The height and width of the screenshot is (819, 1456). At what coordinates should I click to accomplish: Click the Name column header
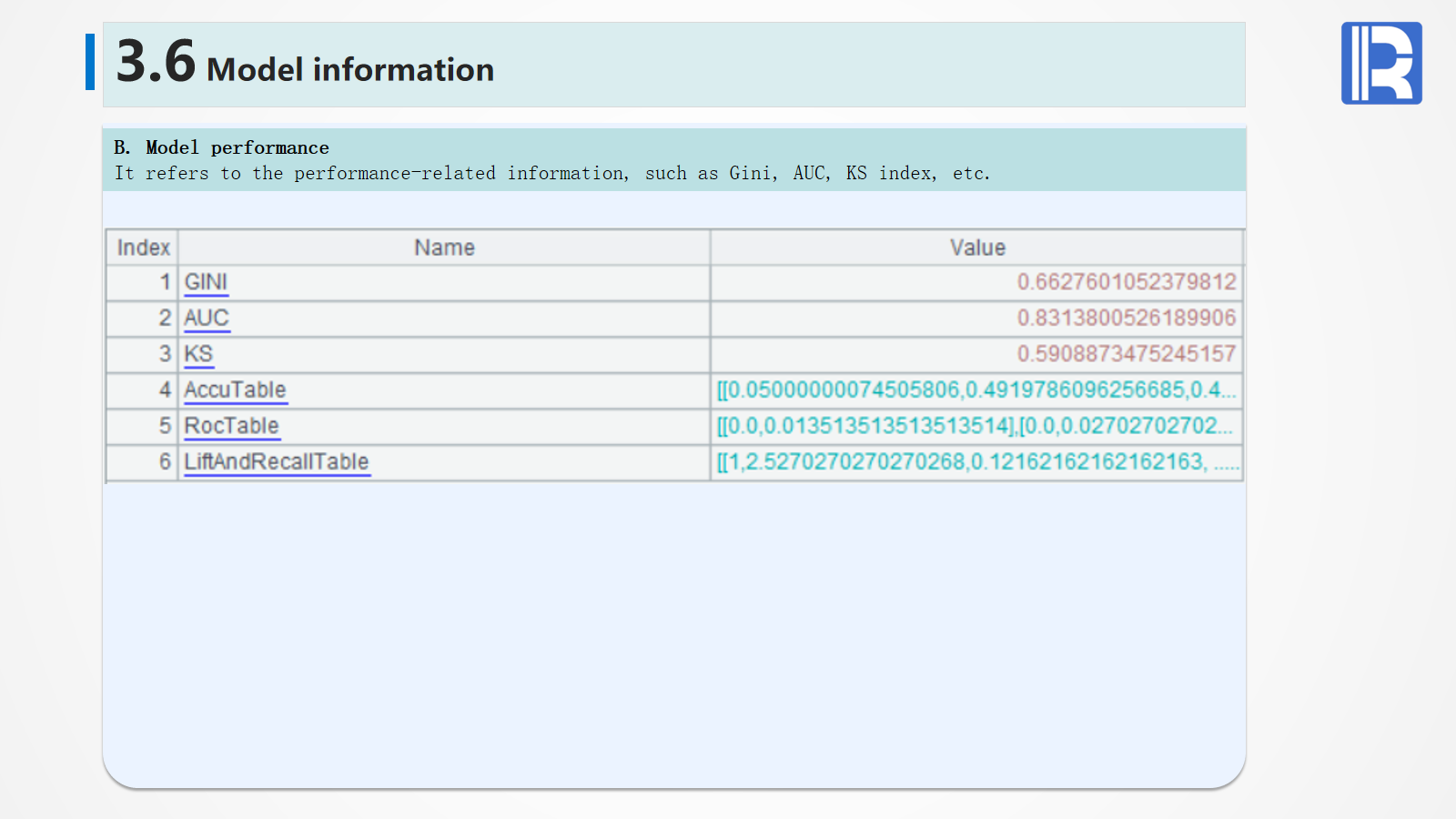pyautogui.click(x=444, y=248)
